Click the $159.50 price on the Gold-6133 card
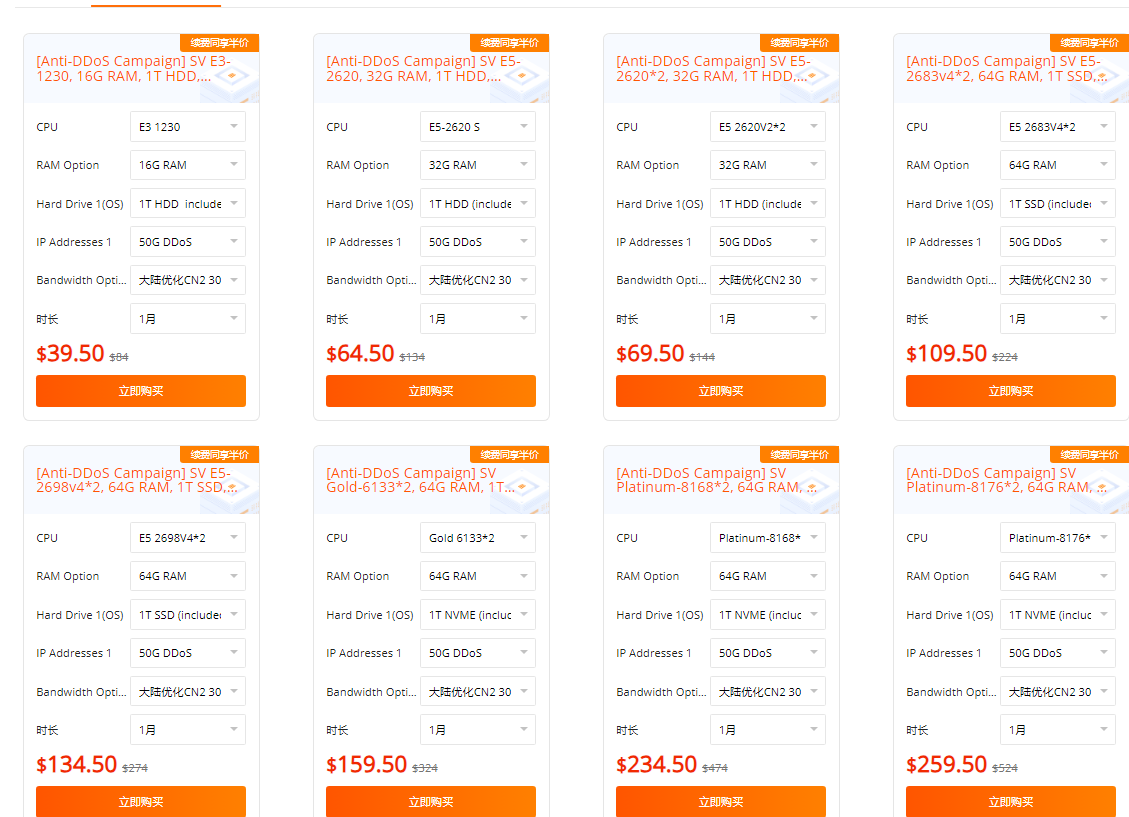The width and height of the screenshot is (1129, 817). 360,765
